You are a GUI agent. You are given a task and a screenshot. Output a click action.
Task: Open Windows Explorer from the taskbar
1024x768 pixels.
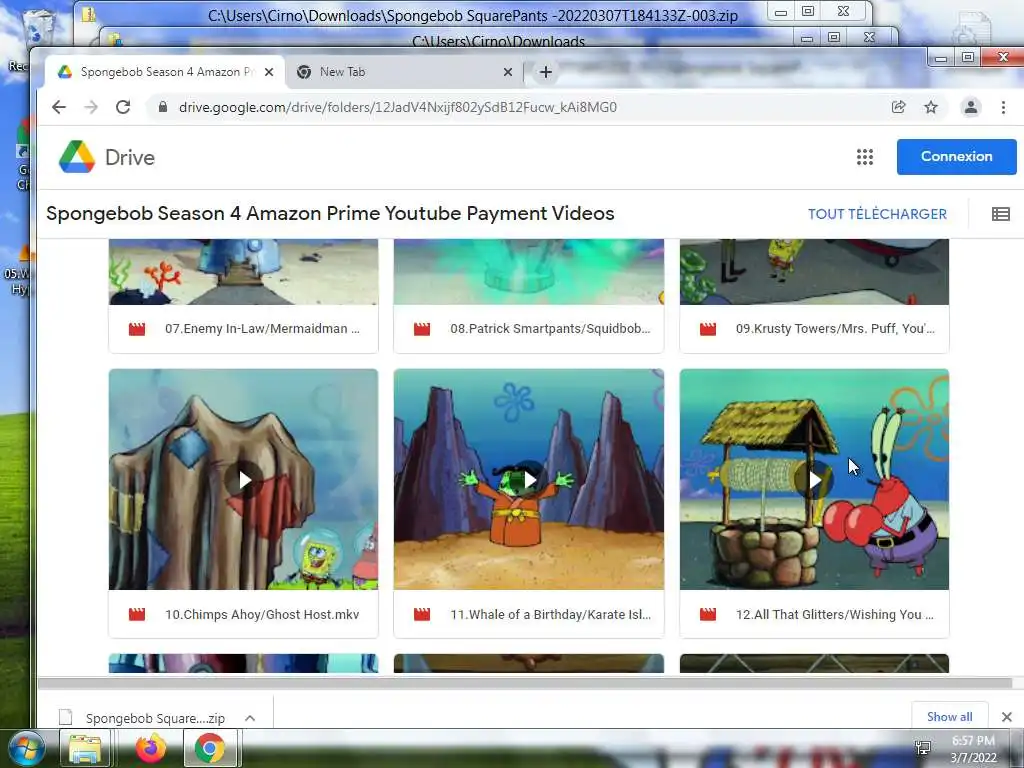pyautogui.click(x=85, y=749)
